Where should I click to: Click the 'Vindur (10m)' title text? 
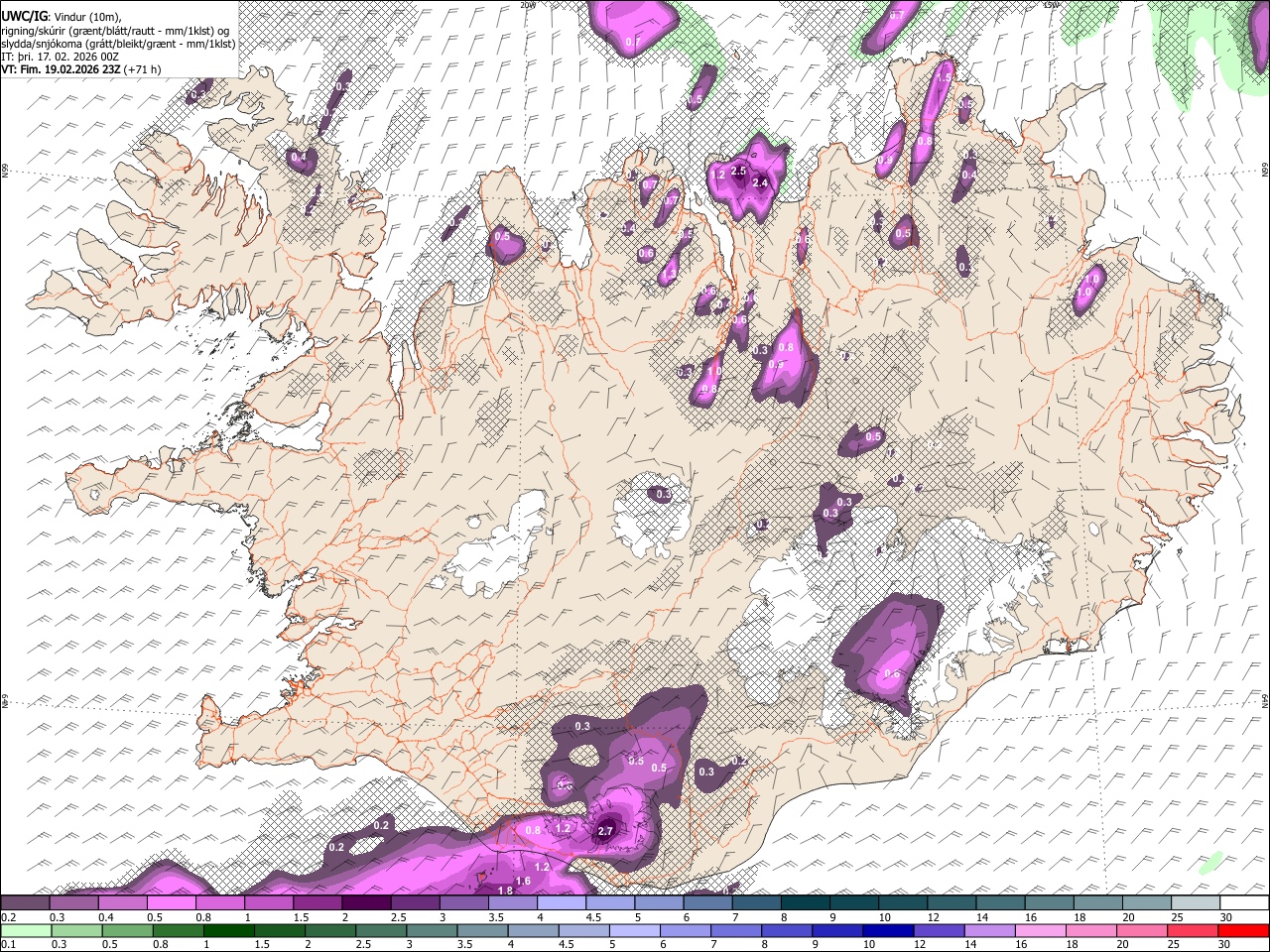pos(87,16)
